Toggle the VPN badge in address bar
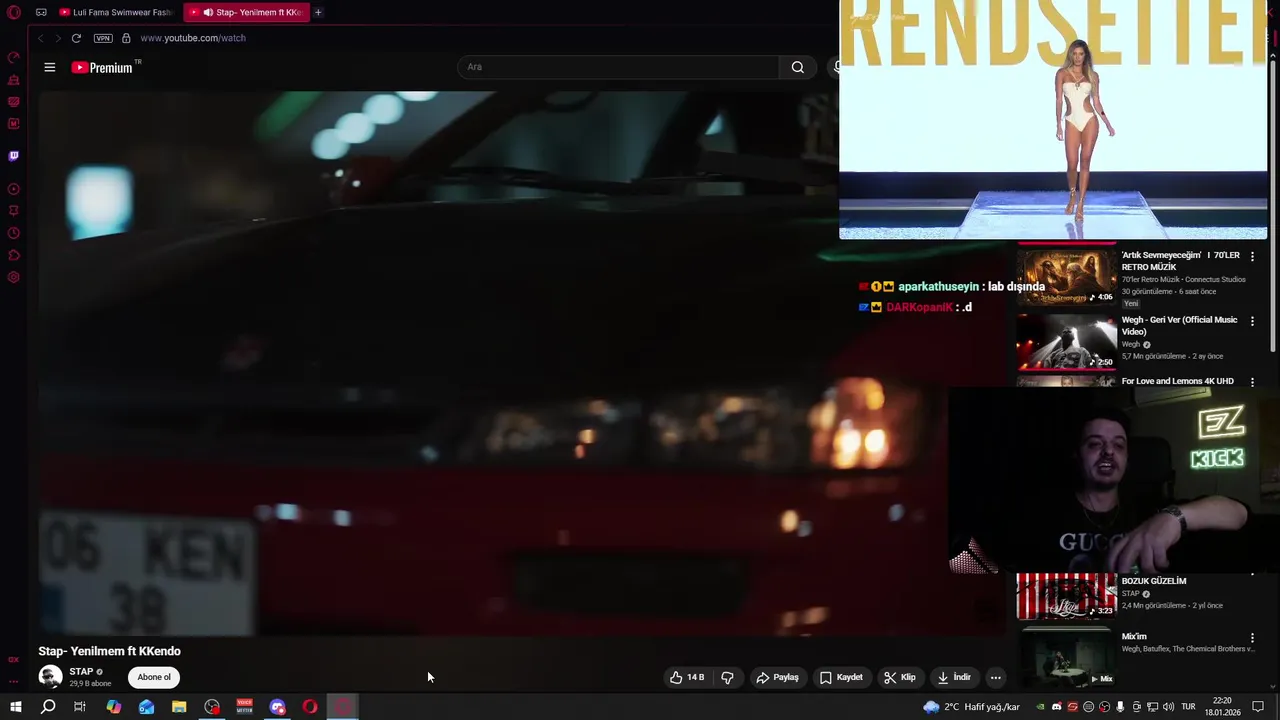 pyautogui.click(x=103, y=38)
